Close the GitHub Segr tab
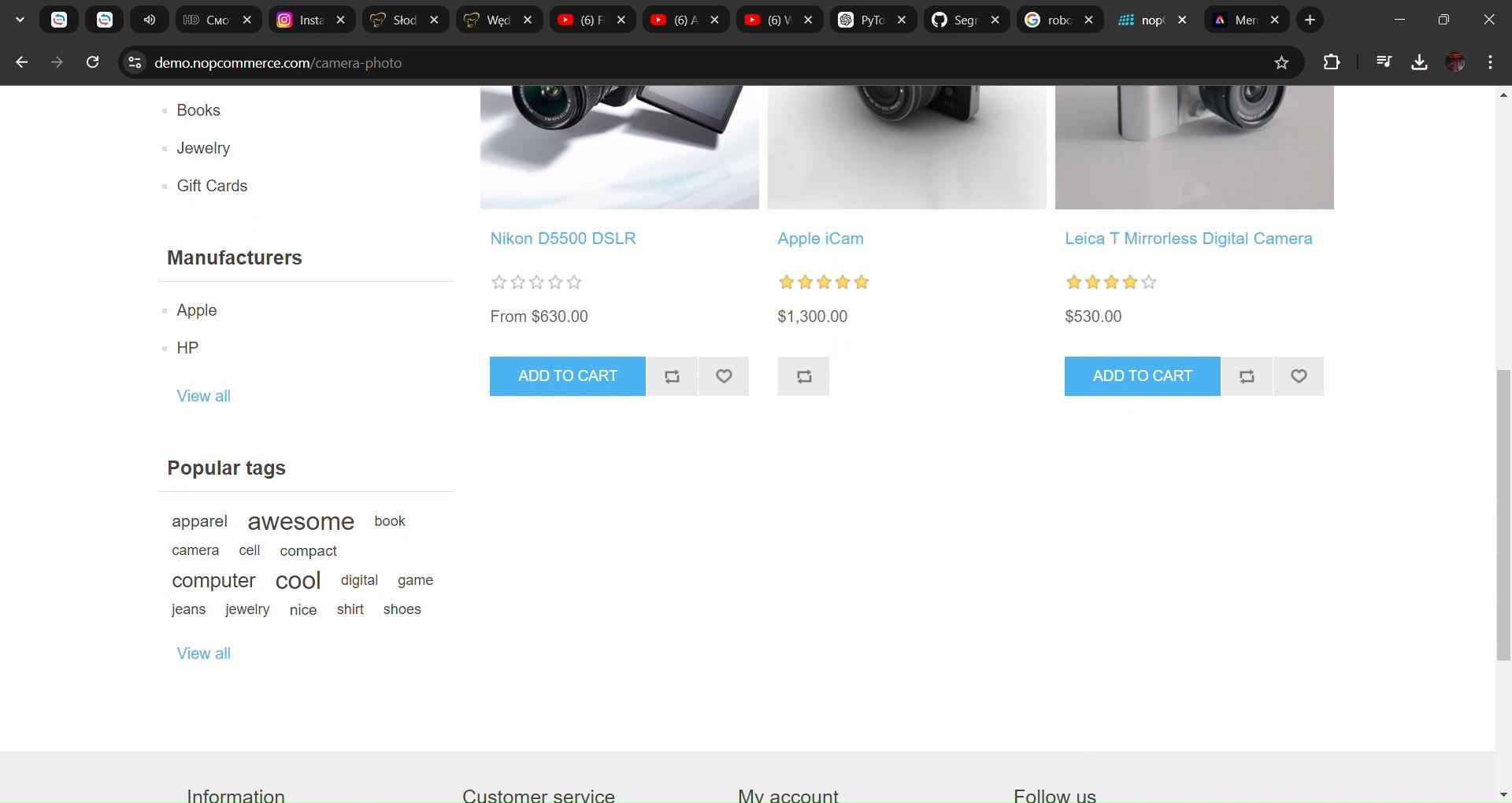Image resolution: width=1512 pixels, height=803 pixels. coord(995,20)
